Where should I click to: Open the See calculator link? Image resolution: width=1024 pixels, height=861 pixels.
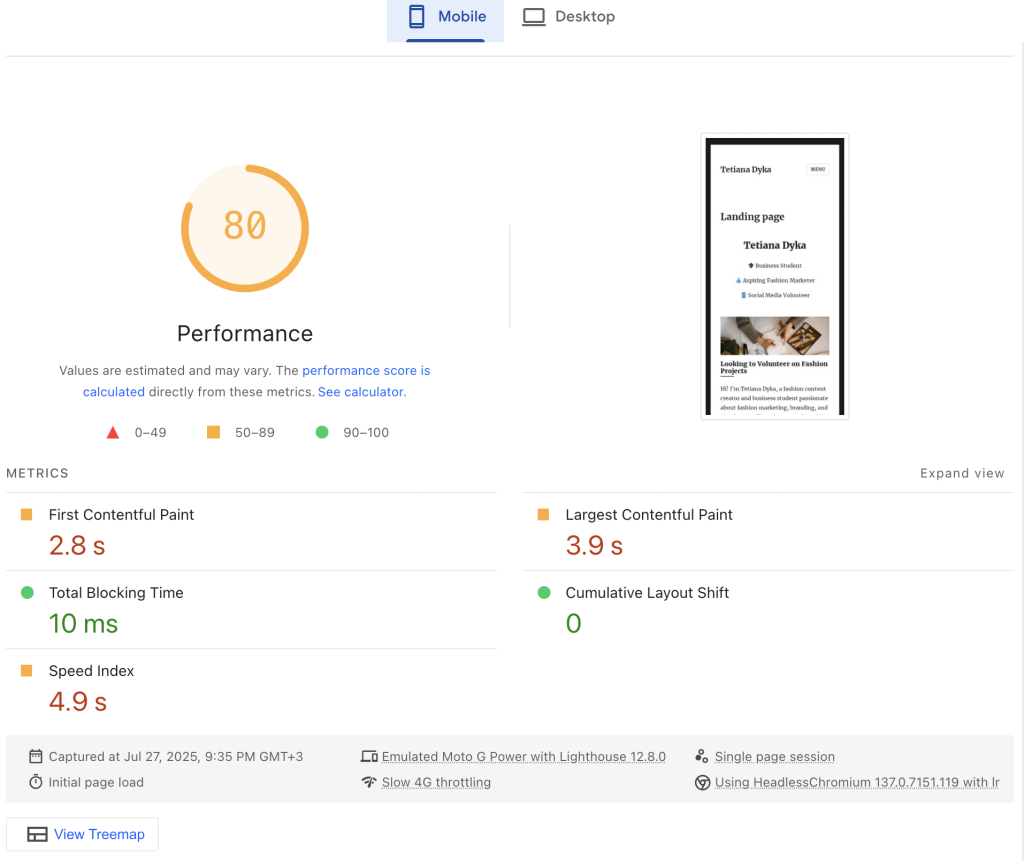[x=360, y=392]
